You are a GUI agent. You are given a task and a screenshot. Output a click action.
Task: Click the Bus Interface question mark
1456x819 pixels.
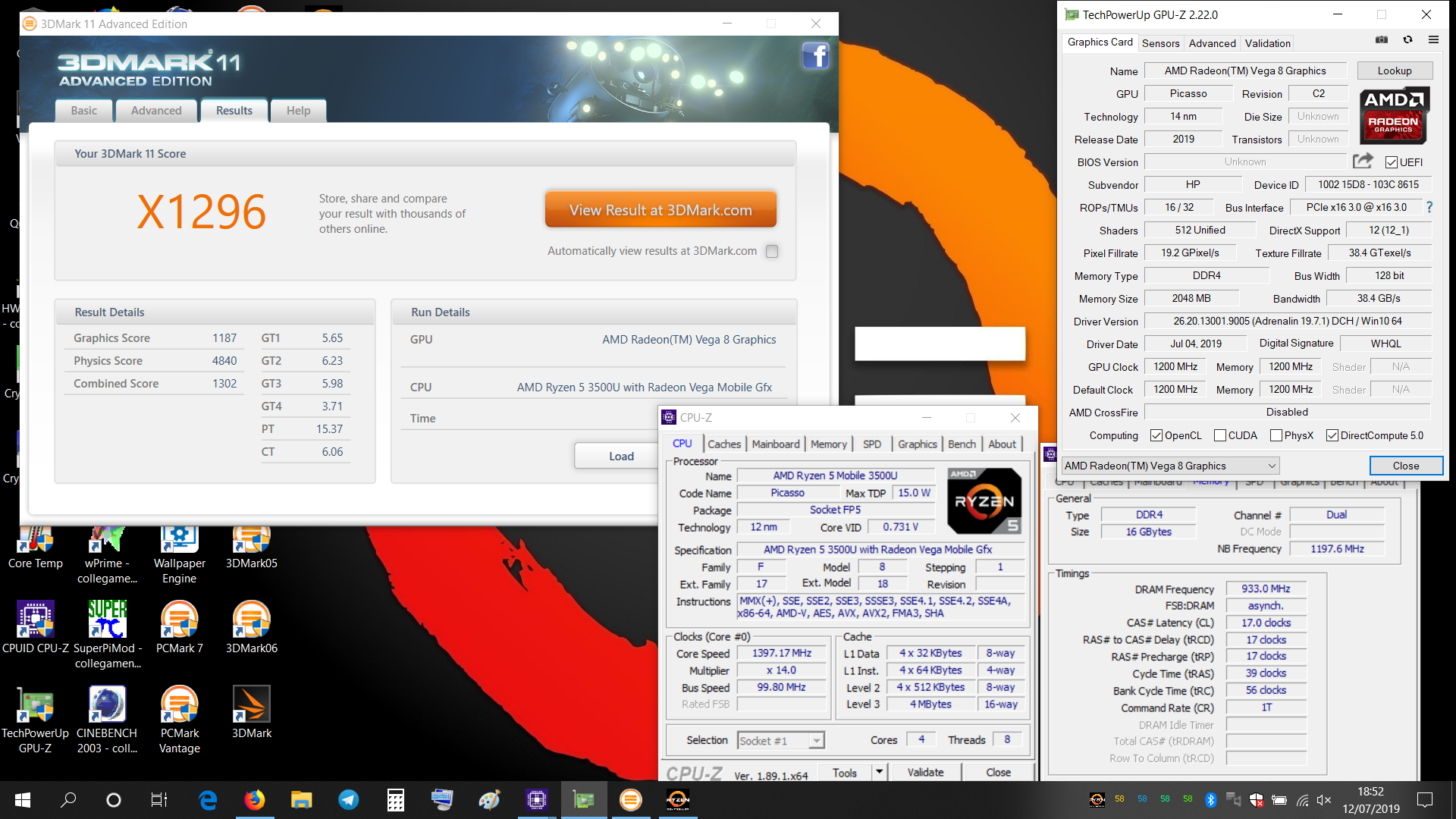(x=1429, y=207)
